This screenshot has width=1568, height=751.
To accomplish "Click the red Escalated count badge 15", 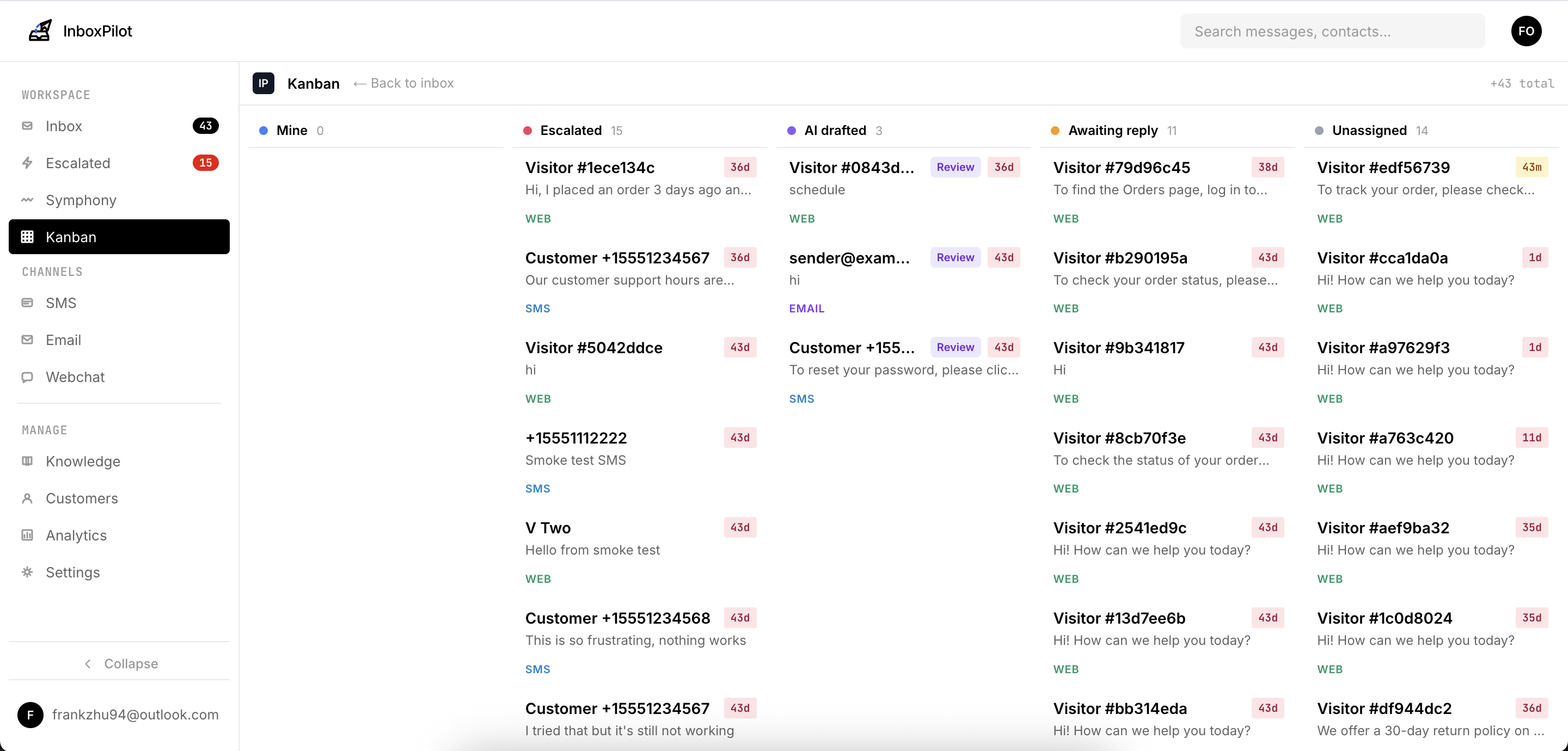I will click(206, 163).
